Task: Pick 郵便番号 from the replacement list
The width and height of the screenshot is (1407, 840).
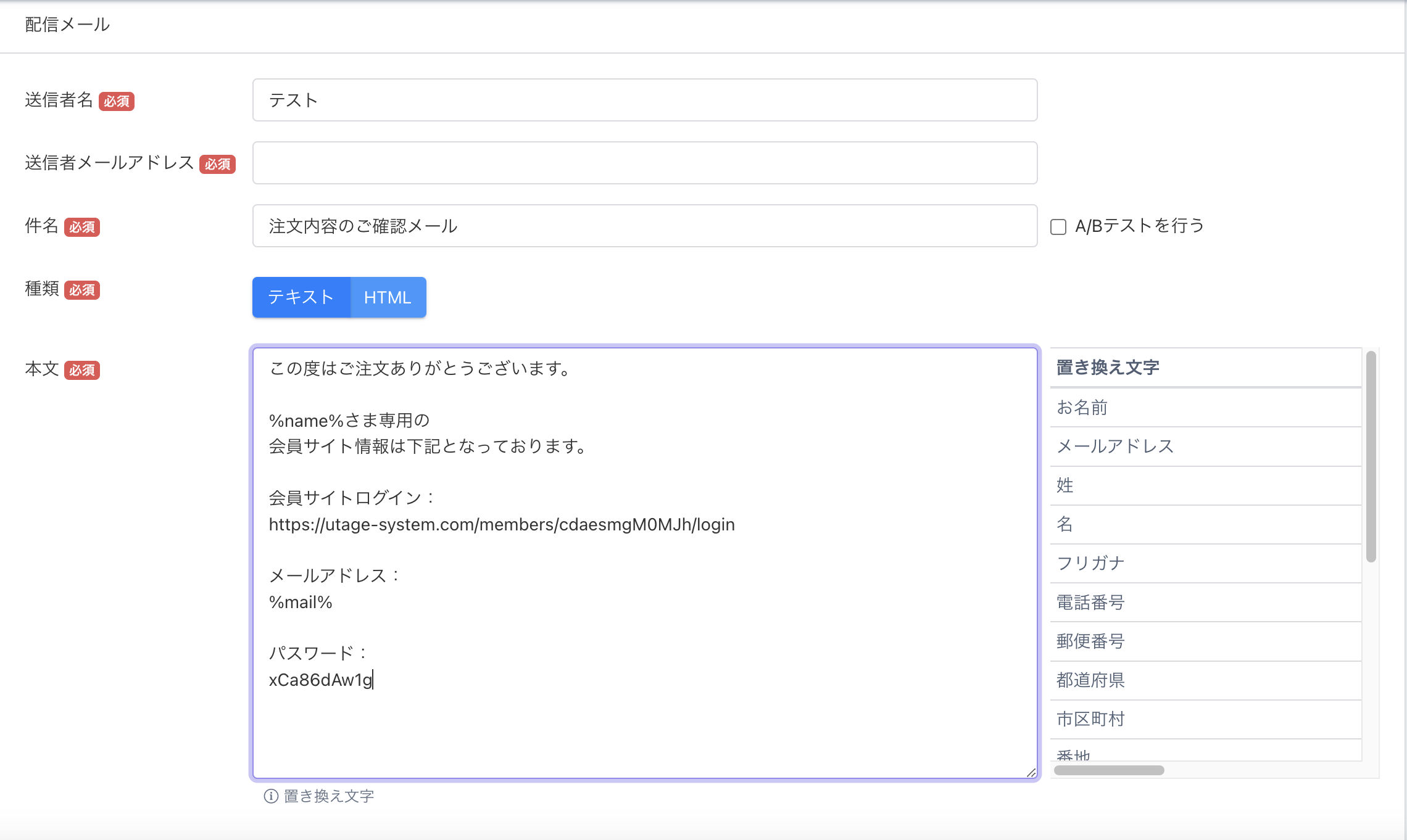Action: pos(1090,641)
